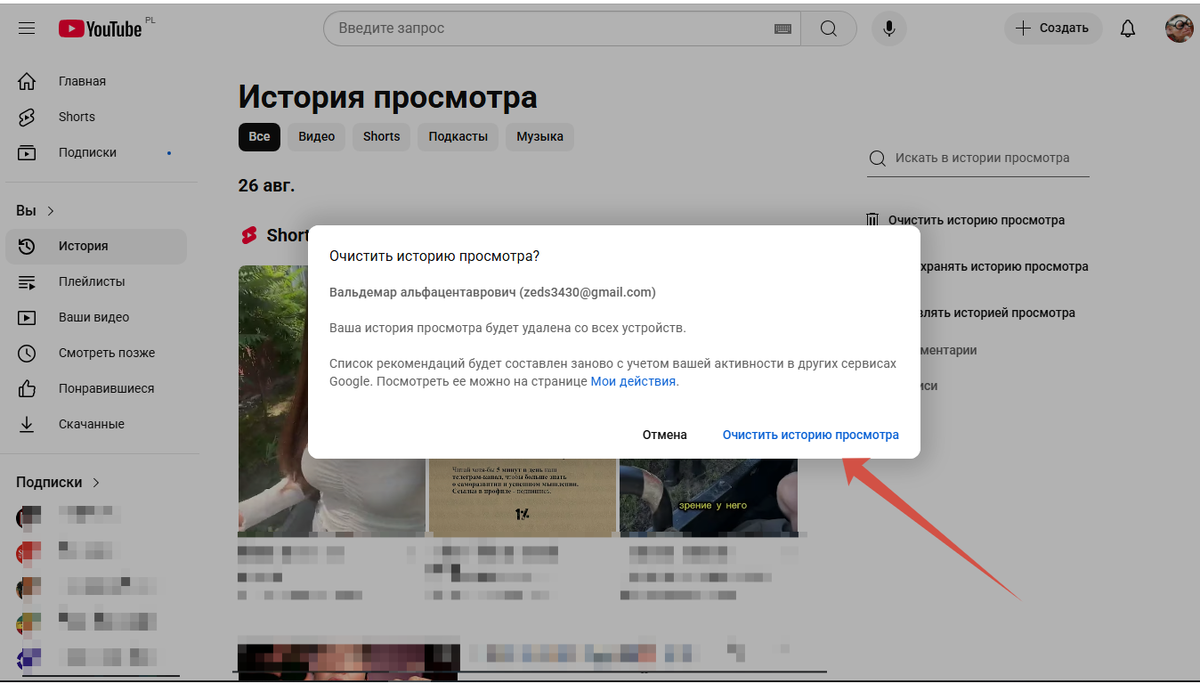Expand the Подписки section header

pos(59,482)
